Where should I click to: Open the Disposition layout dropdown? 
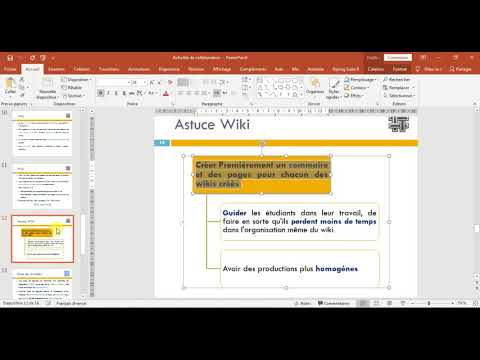77,80
